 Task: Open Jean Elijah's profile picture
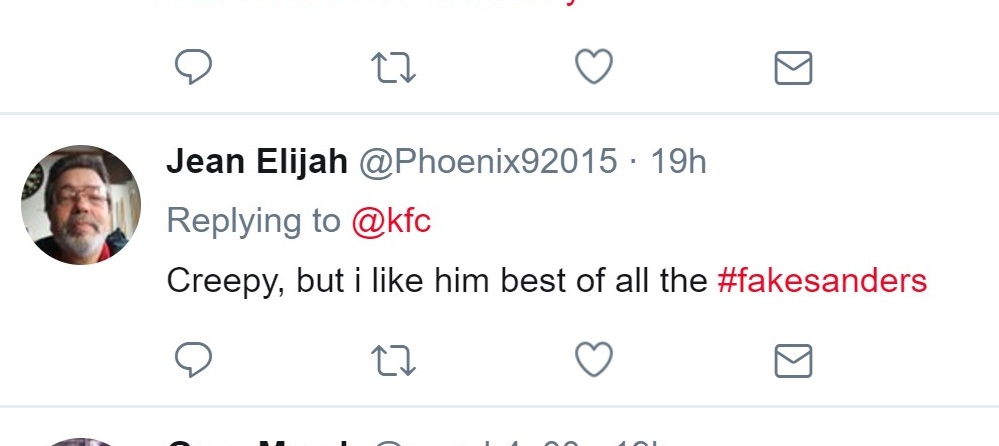81,205
